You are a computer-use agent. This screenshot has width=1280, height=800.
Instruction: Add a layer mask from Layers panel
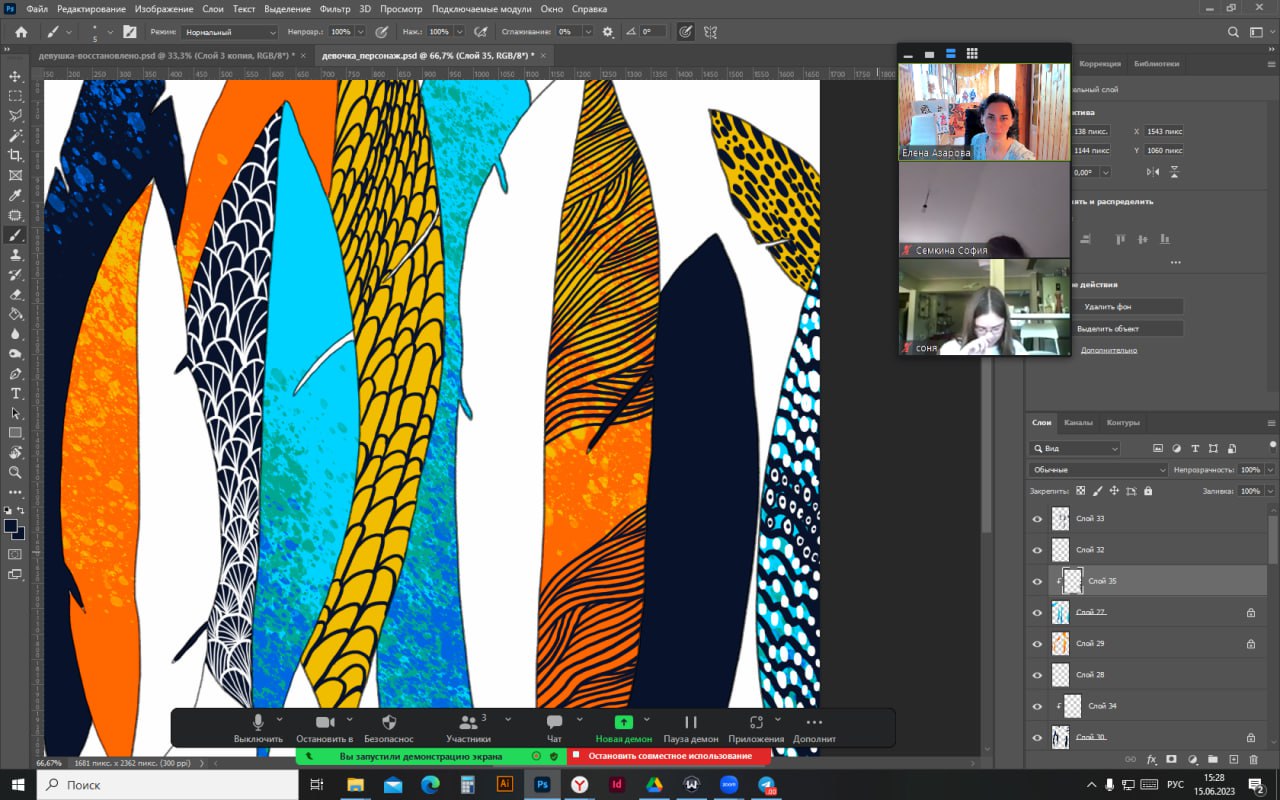[x=1171, y=760]
